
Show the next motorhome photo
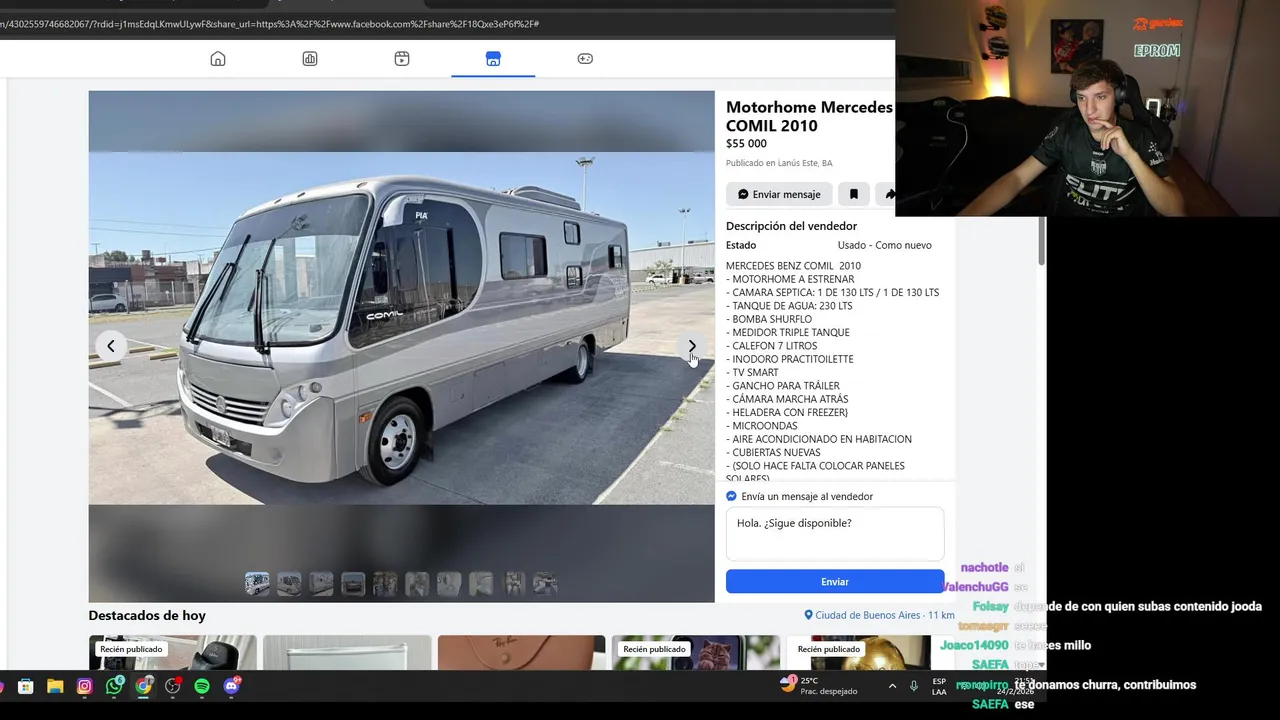click(x=692, y=346)
